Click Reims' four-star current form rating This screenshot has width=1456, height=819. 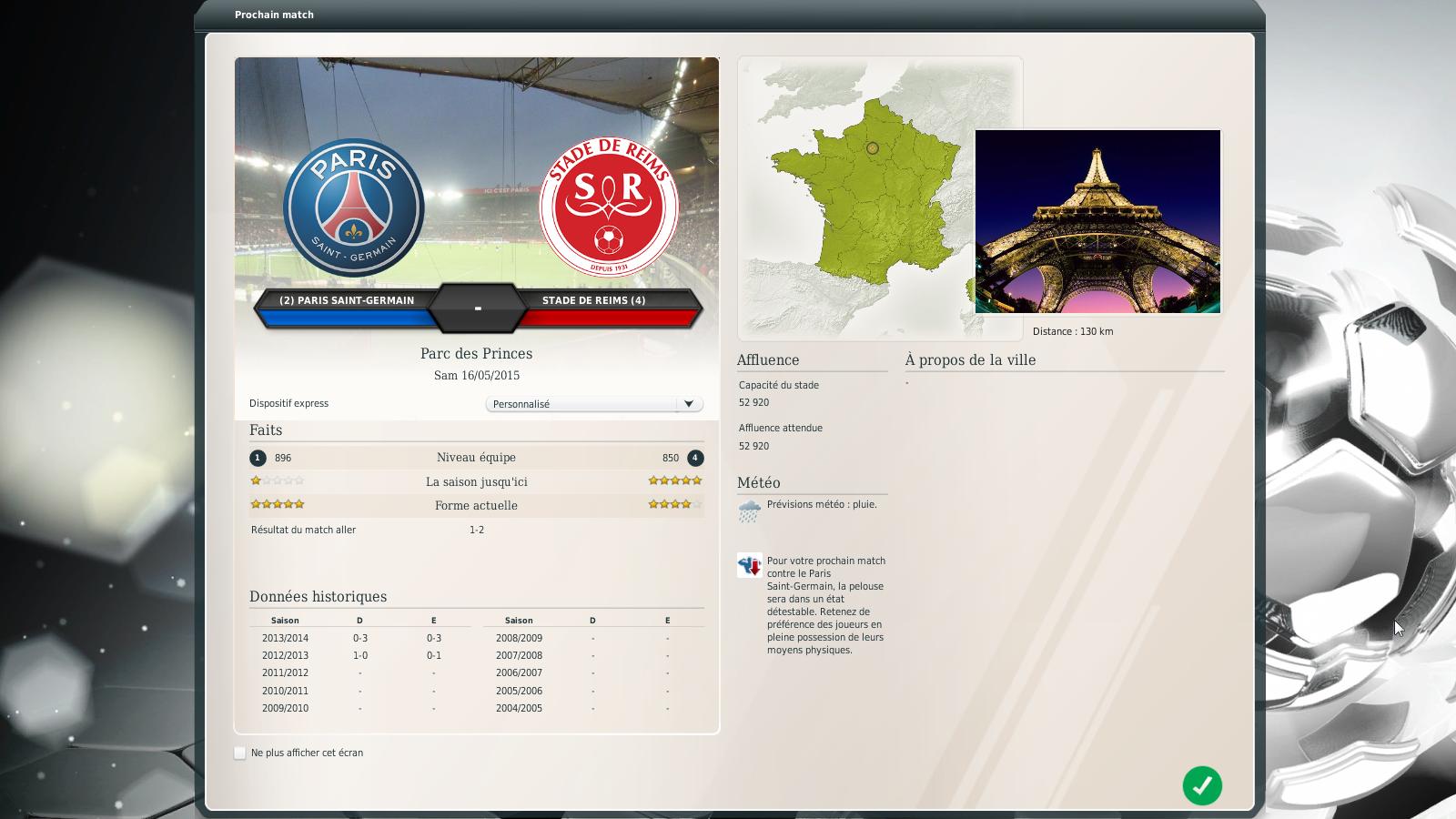tap(675, 504)
